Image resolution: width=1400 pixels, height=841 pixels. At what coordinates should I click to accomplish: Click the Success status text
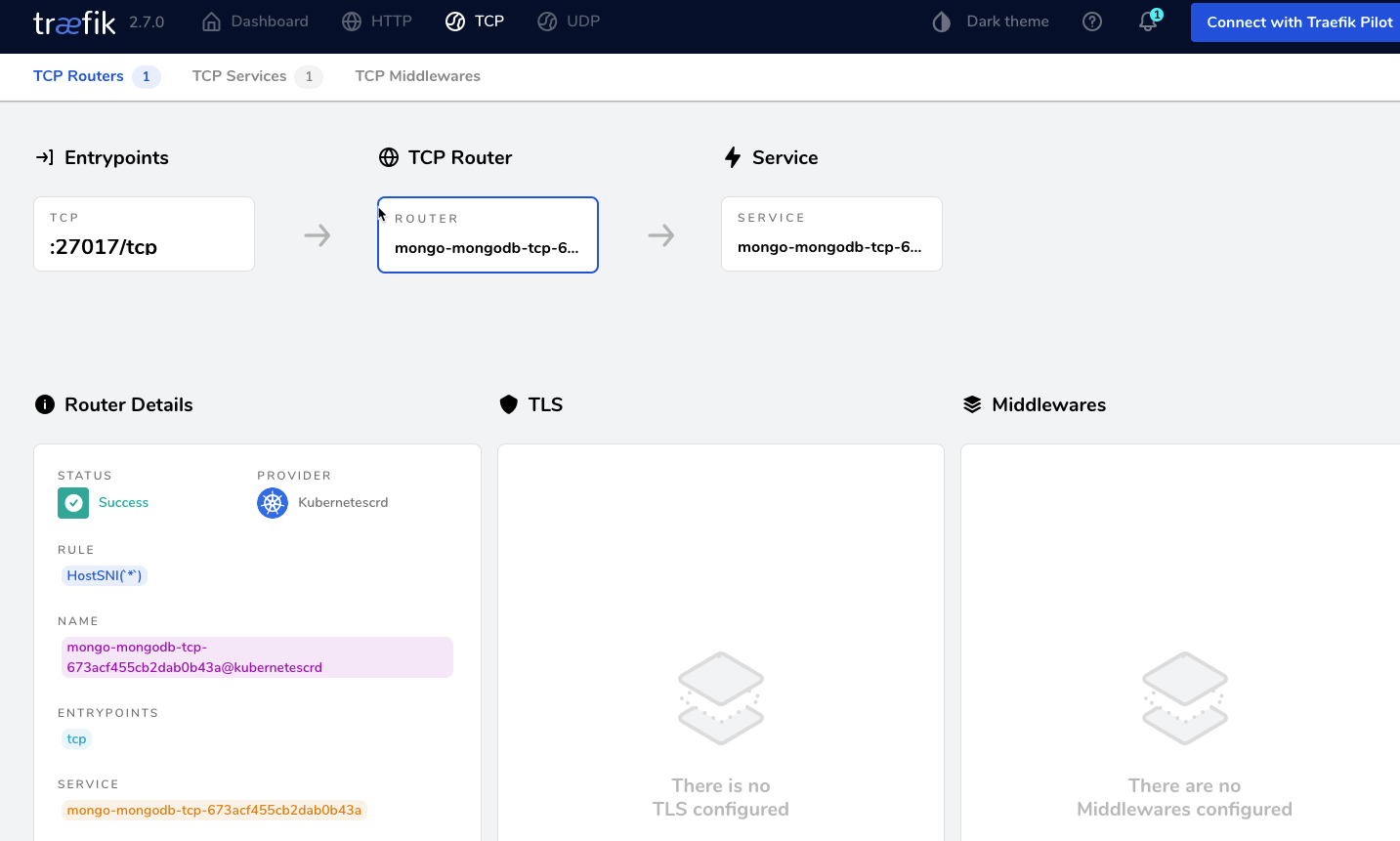click(123, 502)
